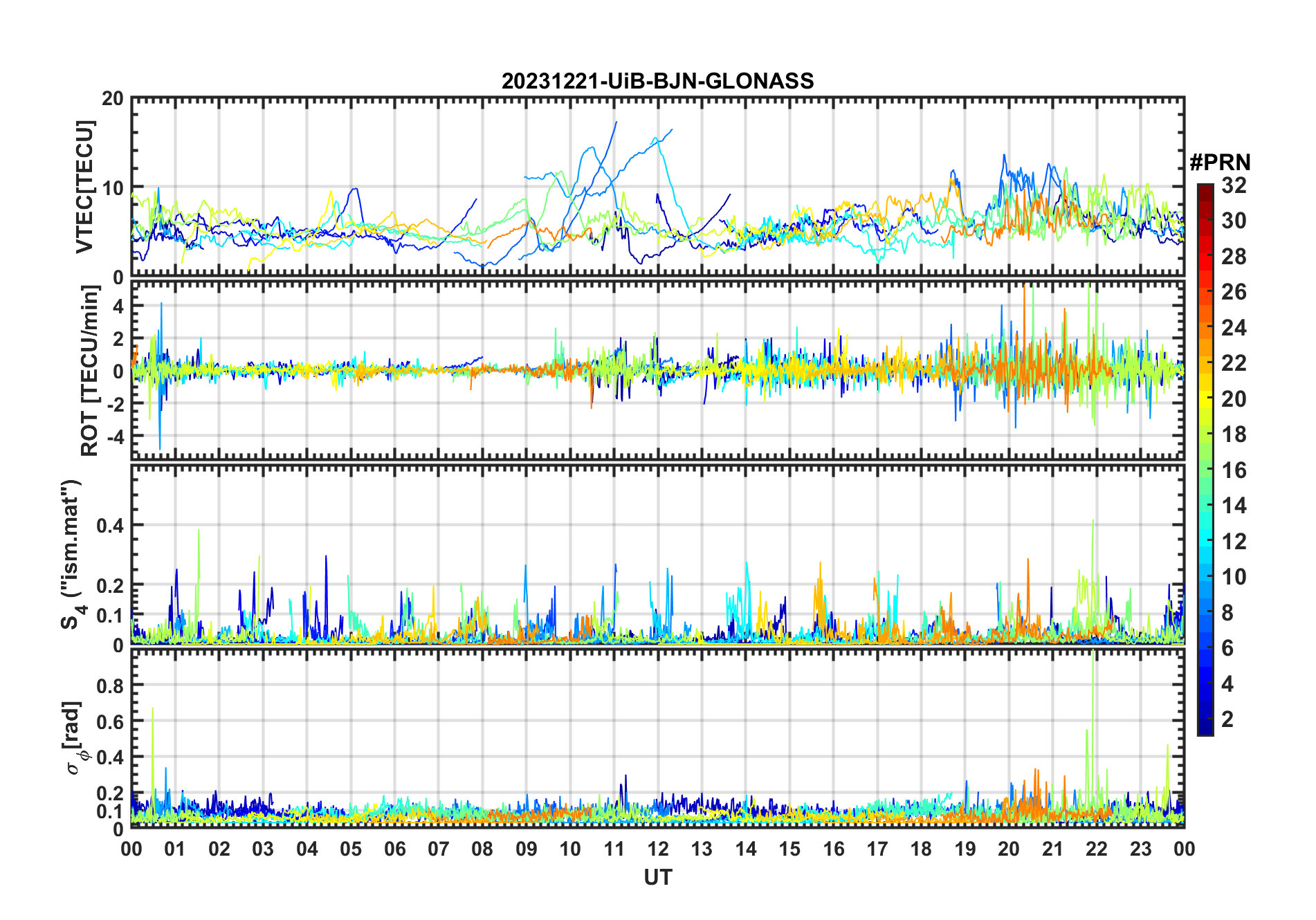The image size is (1316, 920).
Task: Click ROT y-axis tick label -4
Action: [115, 436]
